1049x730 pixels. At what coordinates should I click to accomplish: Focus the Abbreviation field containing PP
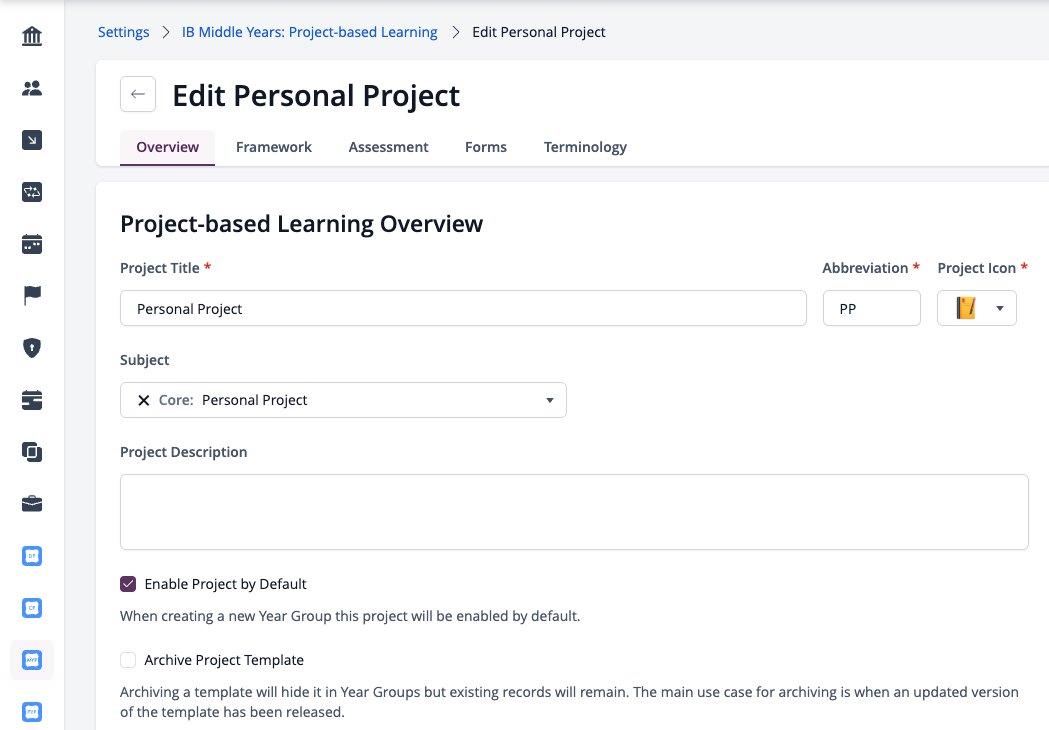(x=872, y=308)
